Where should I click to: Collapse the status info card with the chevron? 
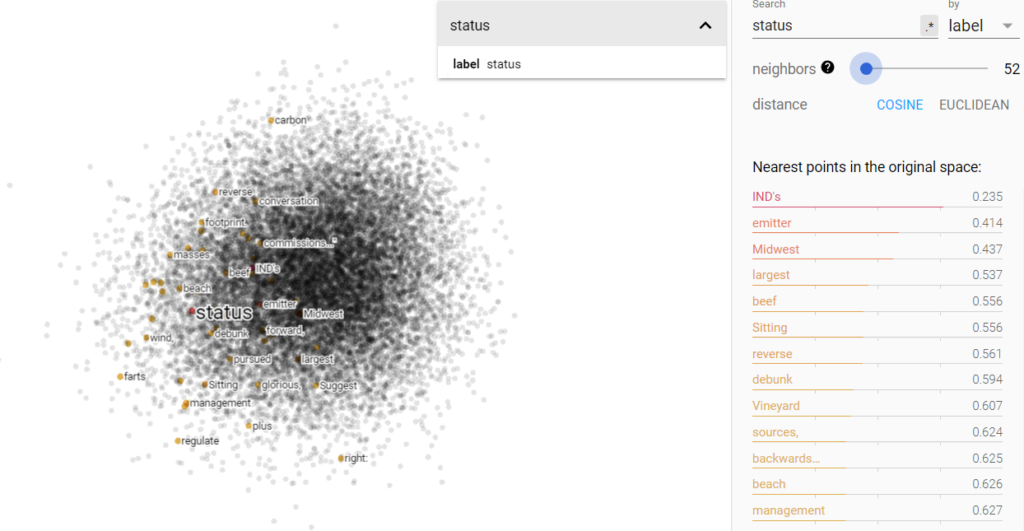pyautogui.click(x=705, y=26)
